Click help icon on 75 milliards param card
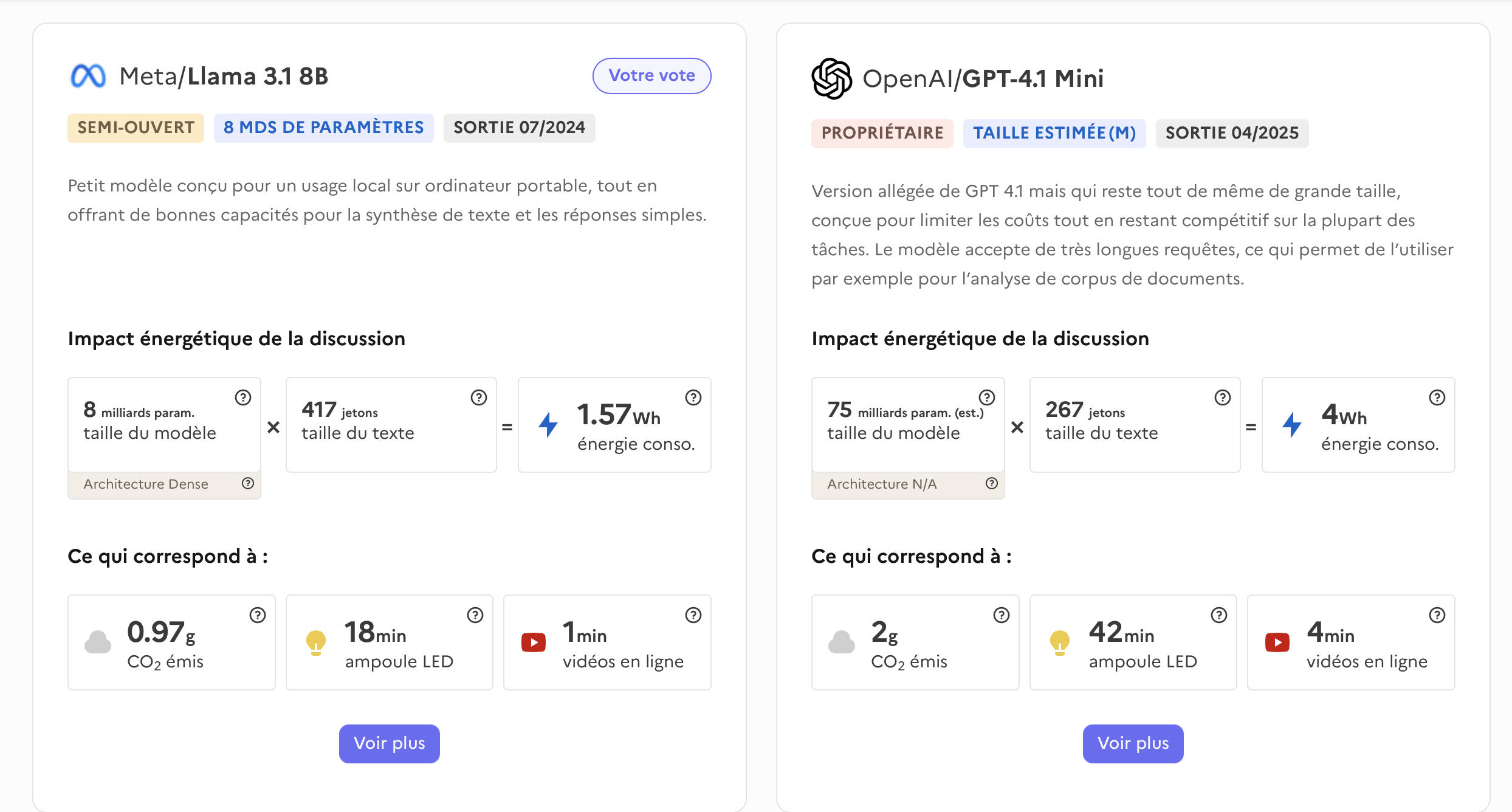Screen dimensions: 1512x812 [x=987, y=397]
